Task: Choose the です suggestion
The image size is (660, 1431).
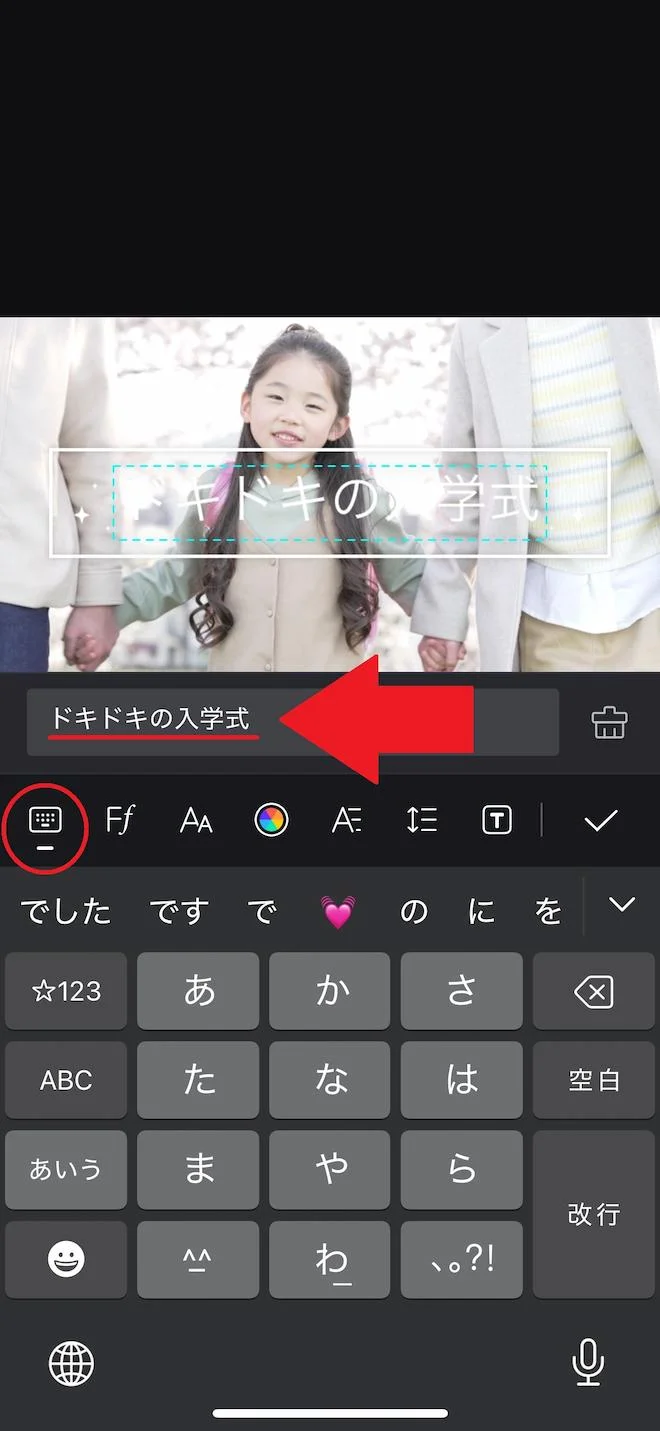Action: 180,911
